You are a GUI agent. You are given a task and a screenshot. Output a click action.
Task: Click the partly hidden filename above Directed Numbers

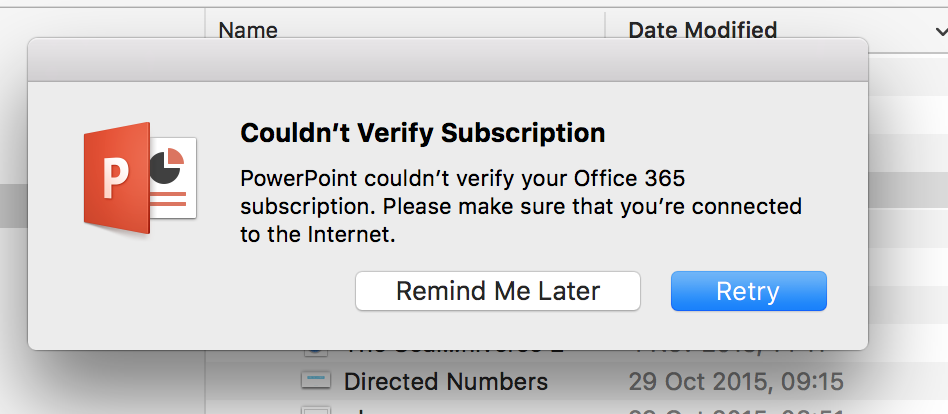click(x=453, y=351)
